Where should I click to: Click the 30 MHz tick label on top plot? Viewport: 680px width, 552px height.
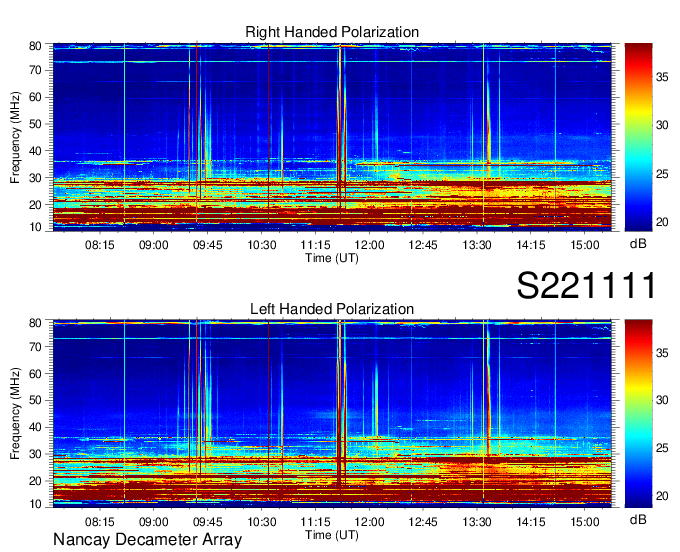35,178
